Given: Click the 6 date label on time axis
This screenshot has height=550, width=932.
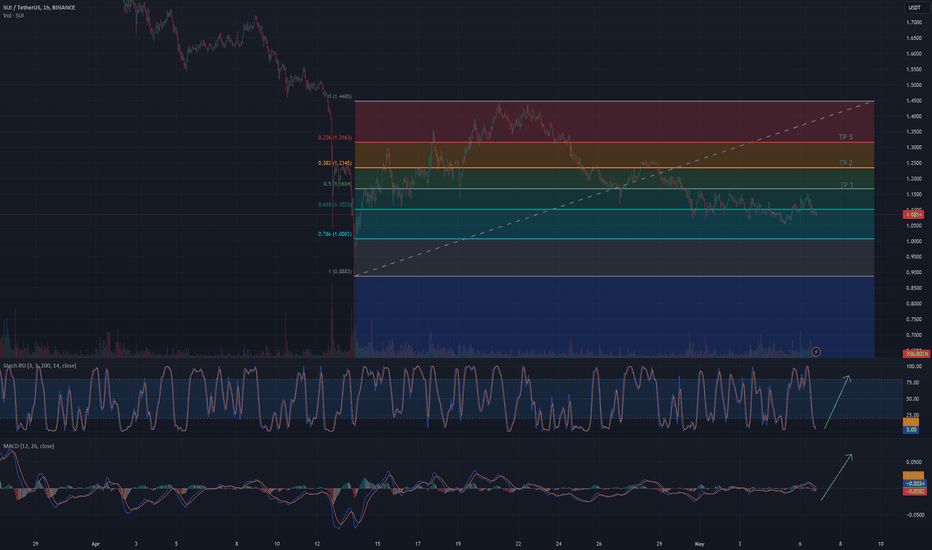Looking at the screenshot, I should point(800,543).
